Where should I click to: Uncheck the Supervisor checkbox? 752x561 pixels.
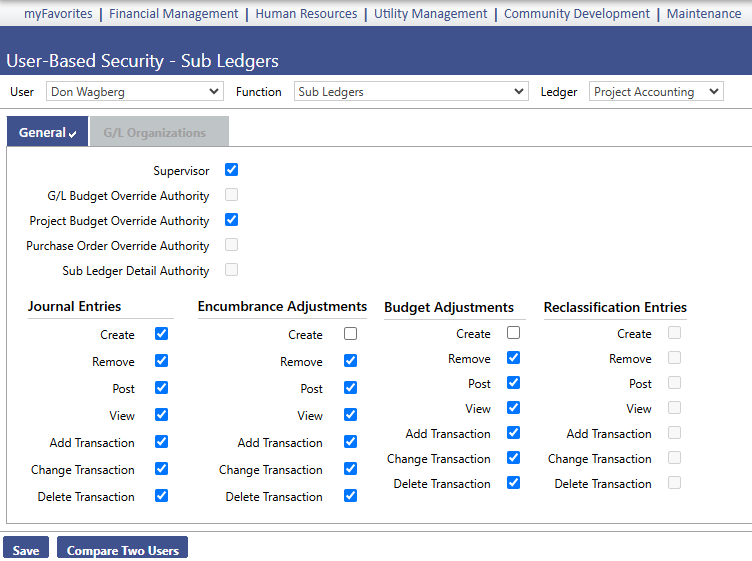(231, 170)
